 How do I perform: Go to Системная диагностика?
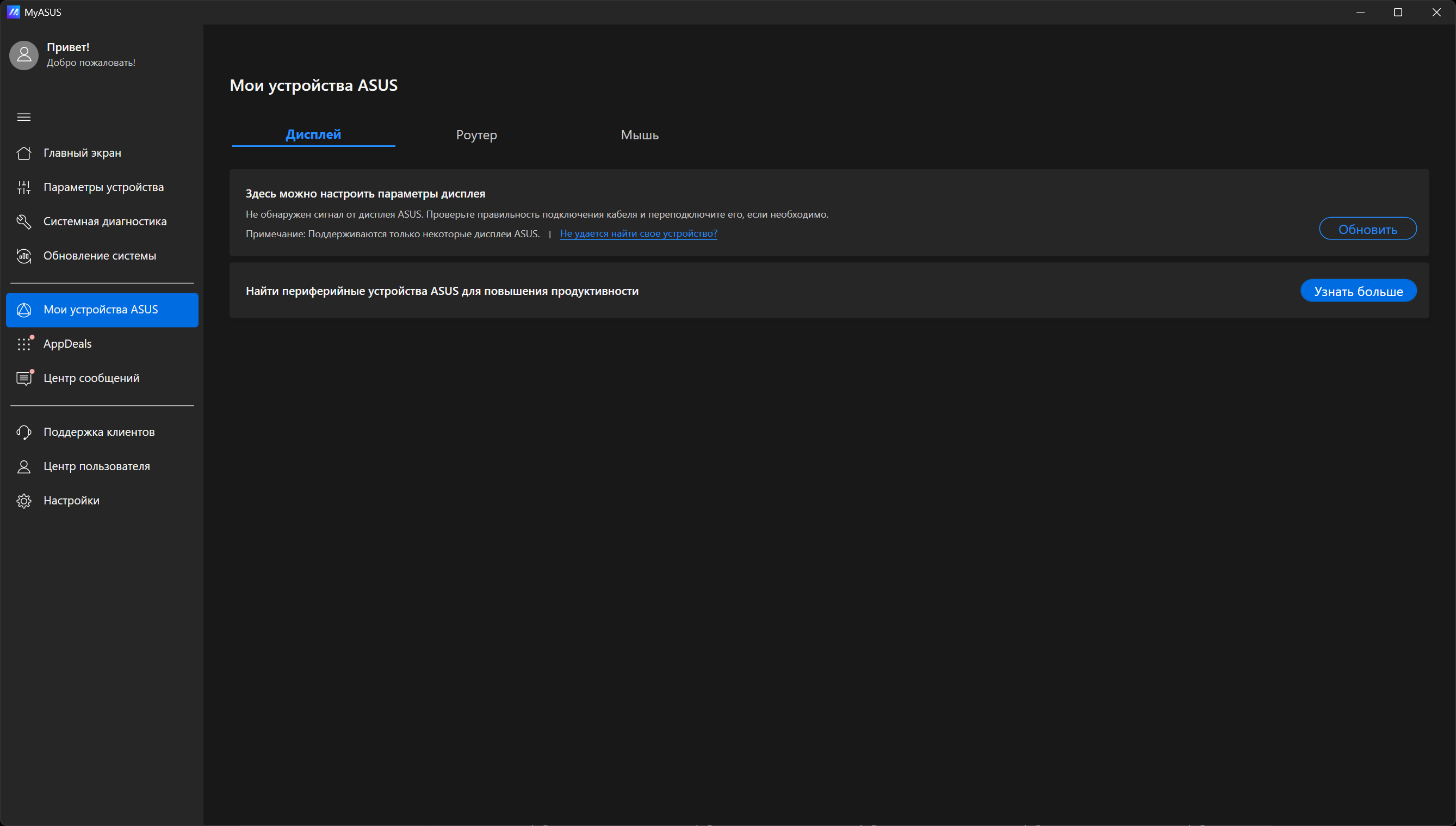click(x=102, y=221)
